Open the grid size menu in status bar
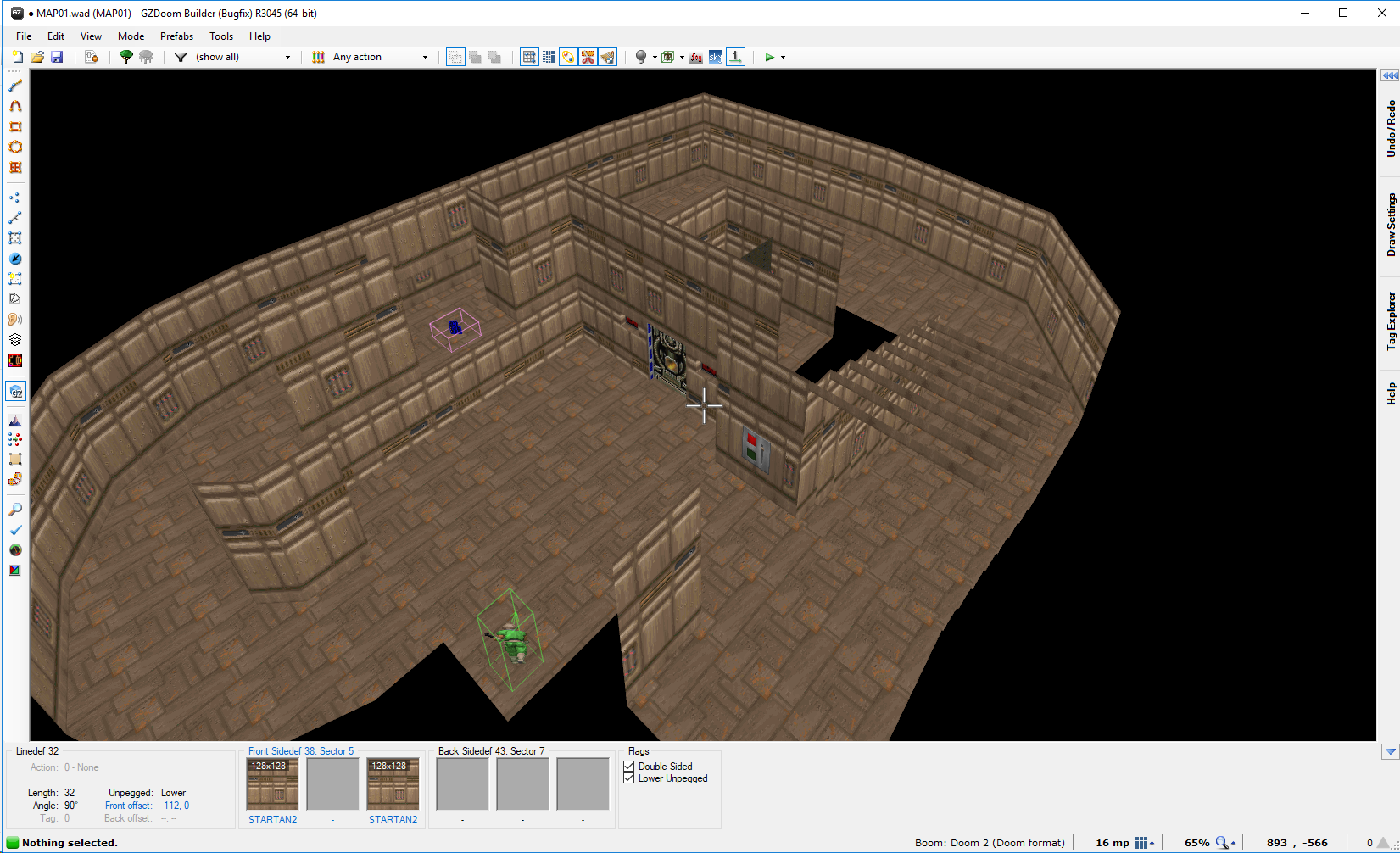This screenshot has height=853, width=1400. (1145, 843)
